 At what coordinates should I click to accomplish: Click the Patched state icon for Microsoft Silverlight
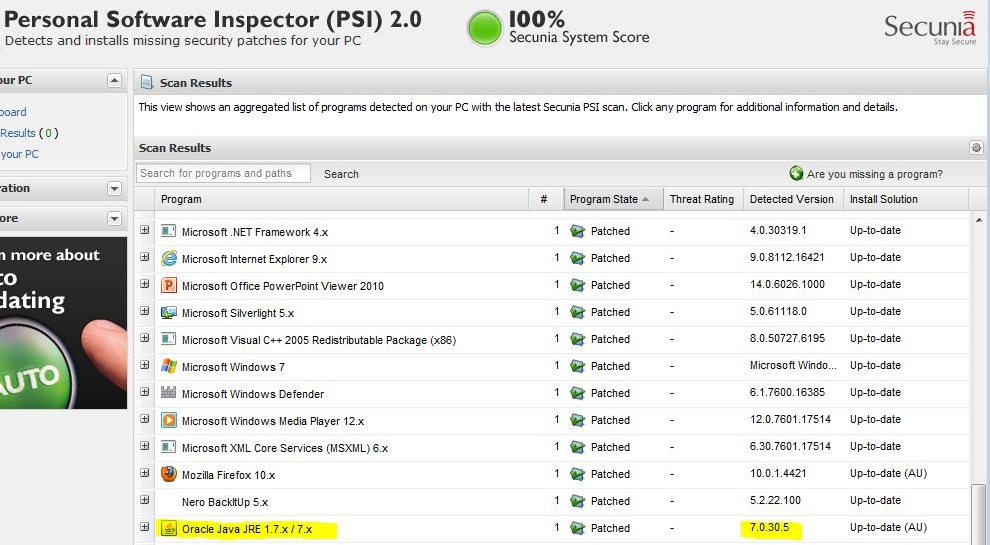[x=577, y=312]
